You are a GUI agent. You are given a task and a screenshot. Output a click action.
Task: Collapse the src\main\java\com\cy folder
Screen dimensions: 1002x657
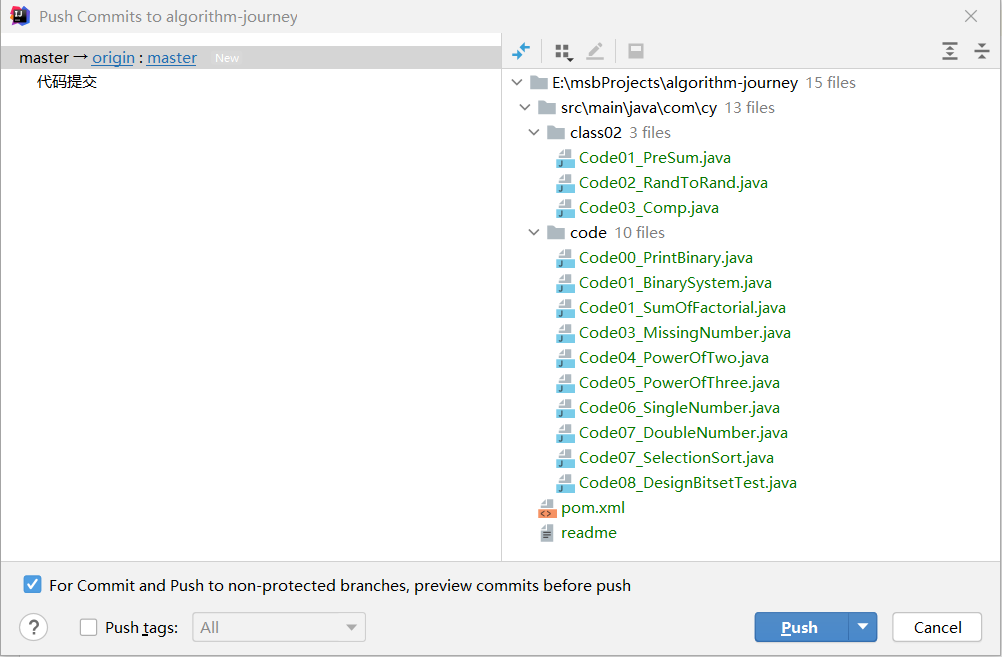[x=526, y=108]
